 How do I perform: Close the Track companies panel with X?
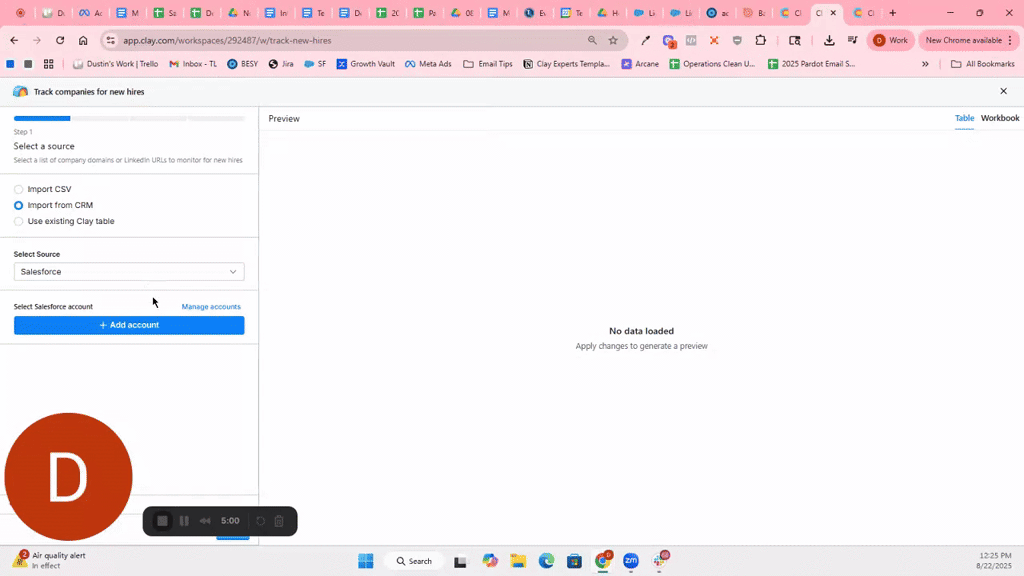(1003, 91)
